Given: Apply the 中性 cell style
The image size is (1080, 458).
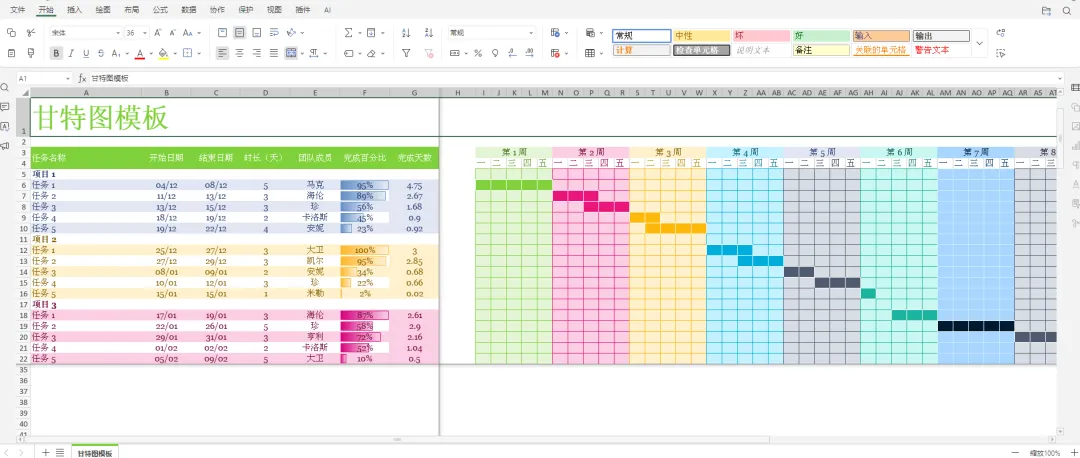Looking at the screenshot, I should [x=701, y=36].
